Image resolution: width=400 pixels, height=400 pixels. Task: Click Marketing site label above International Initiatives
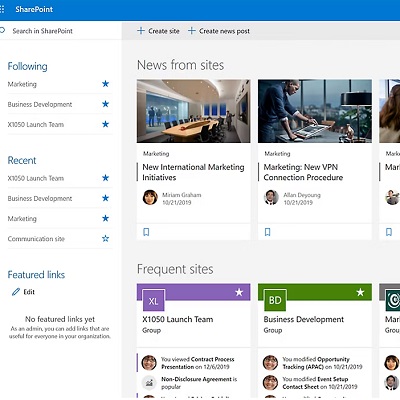pos(156,154)
